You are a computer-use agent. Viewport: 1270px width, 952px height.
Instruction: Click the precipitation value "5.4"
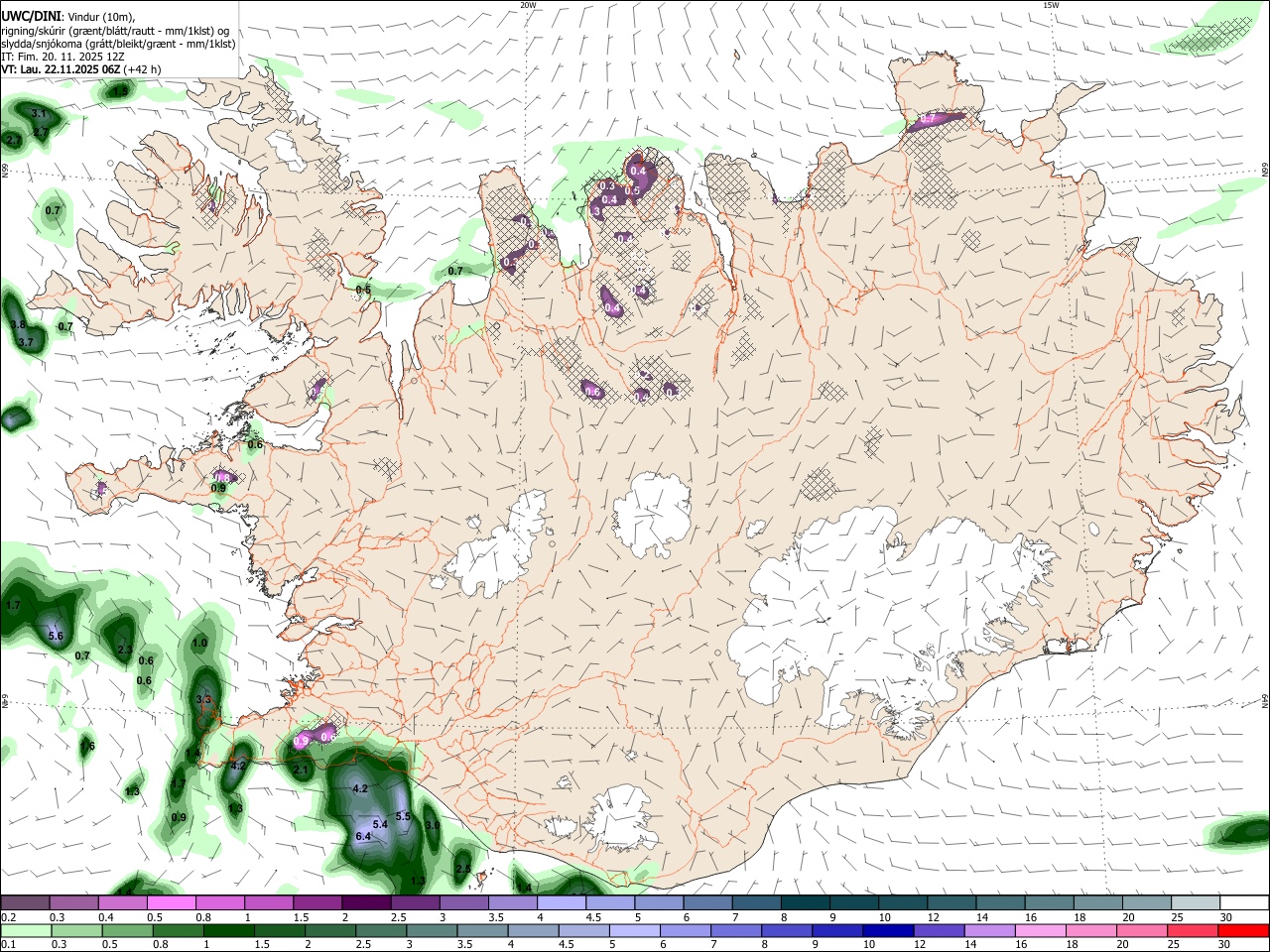[380, 824]
